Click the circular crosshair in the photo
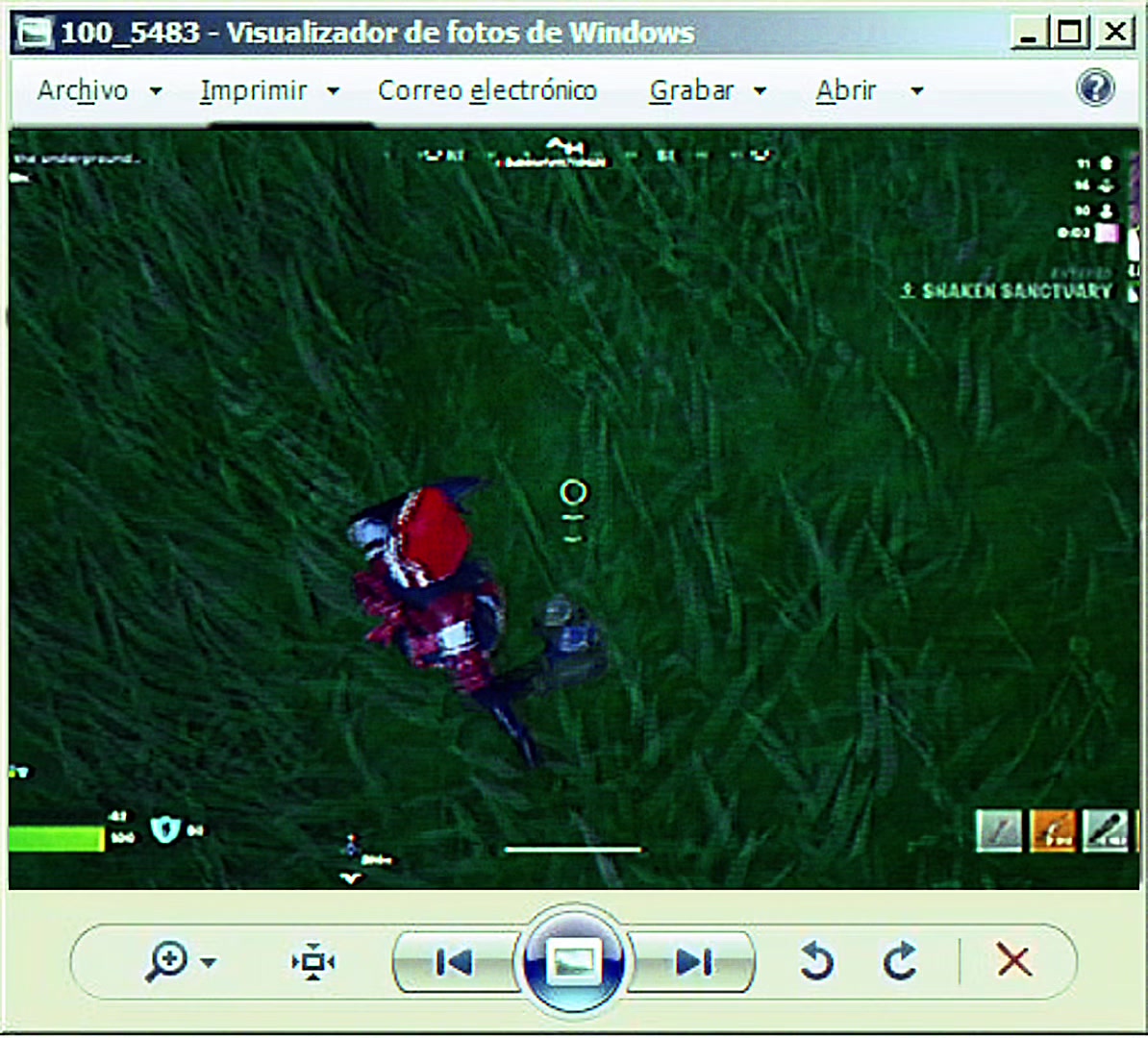This screenshot has width=1148, height=1038. [x=573, y=493]
